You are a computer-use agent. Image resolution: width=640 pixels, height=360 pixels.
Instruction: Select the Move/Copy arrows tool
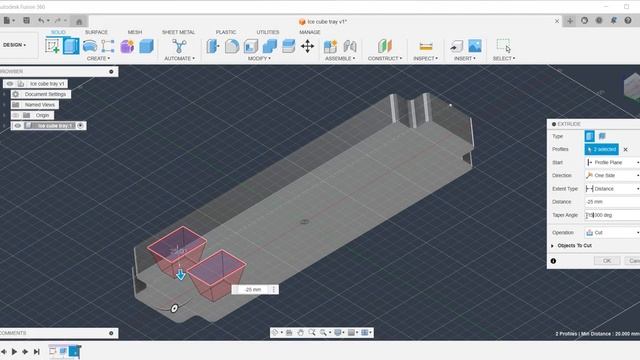(307, 46)
